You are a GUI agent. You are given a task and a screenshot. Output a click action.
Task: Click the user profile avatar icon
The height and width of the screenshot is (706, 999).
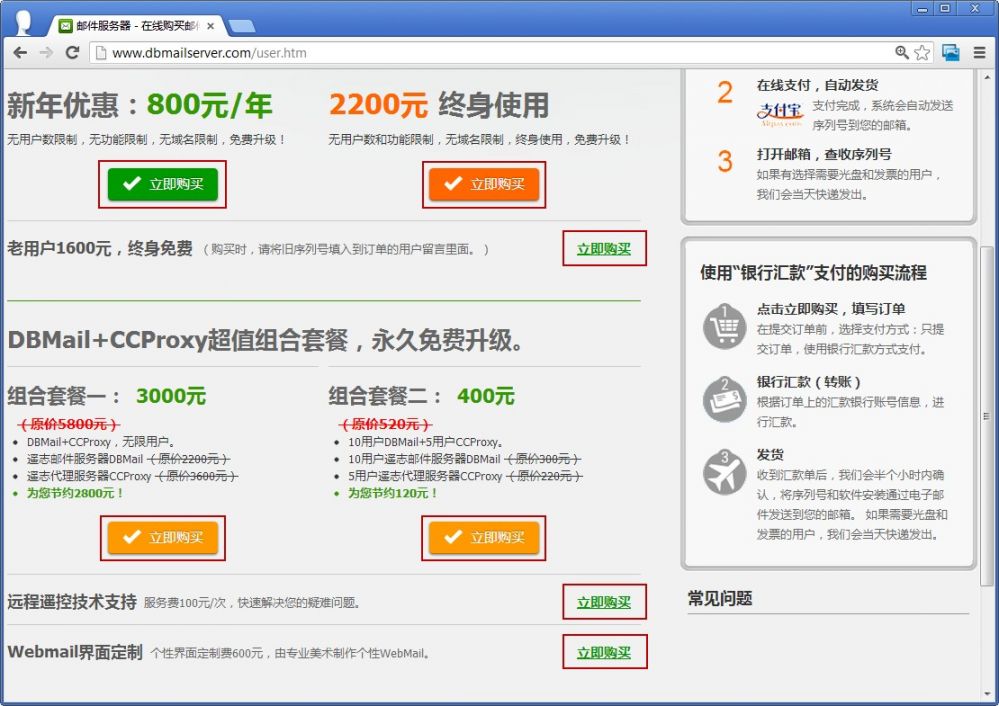coord(22,23)
